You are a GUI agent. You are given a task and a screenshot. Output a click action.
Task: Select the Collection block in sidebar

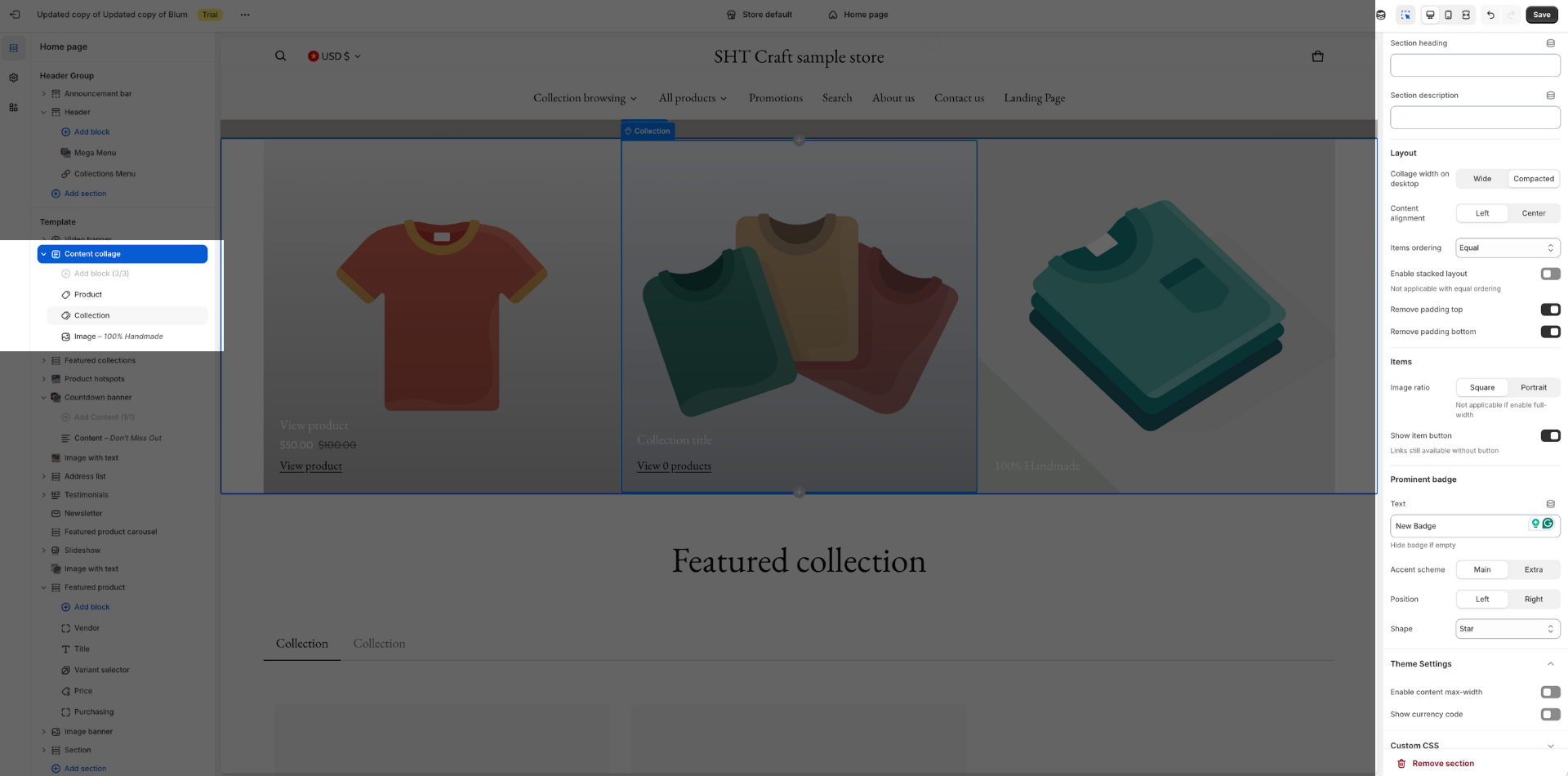[92, 315]
